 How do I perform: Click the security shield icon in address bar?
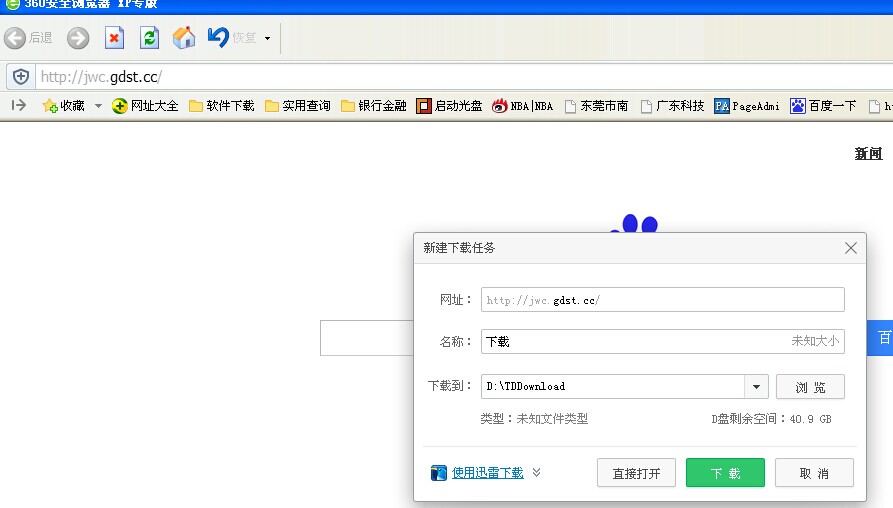[x=20, y=77]
